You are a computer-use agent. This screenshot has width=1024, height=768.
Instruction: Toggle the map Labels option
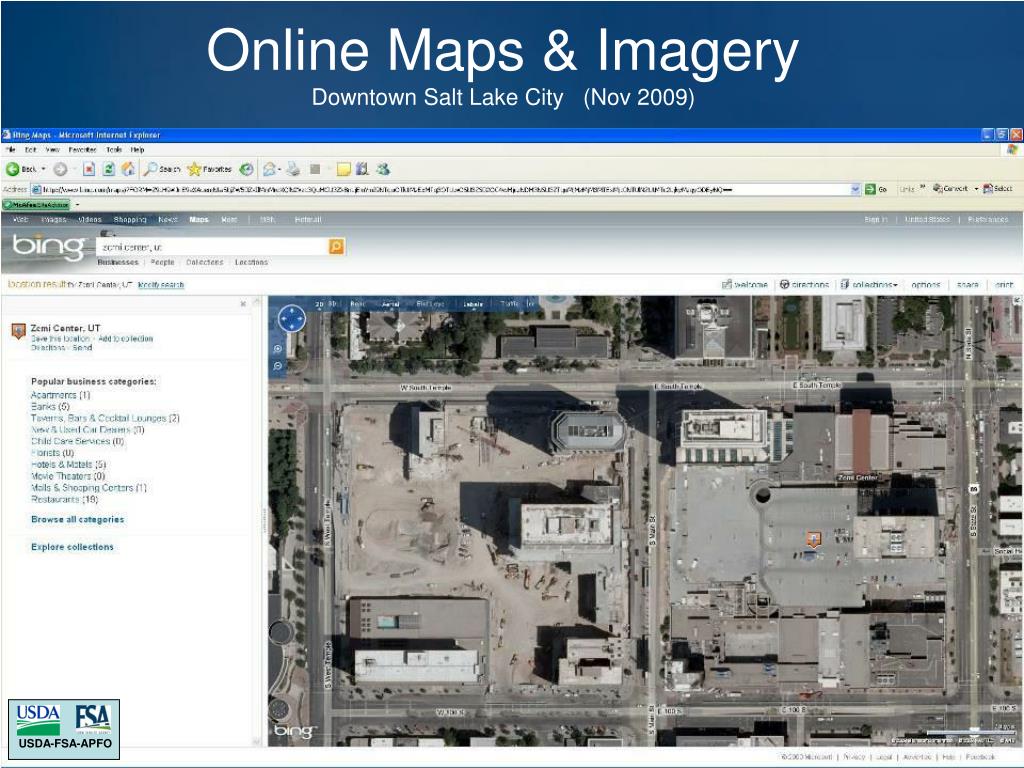coord(473,304)
